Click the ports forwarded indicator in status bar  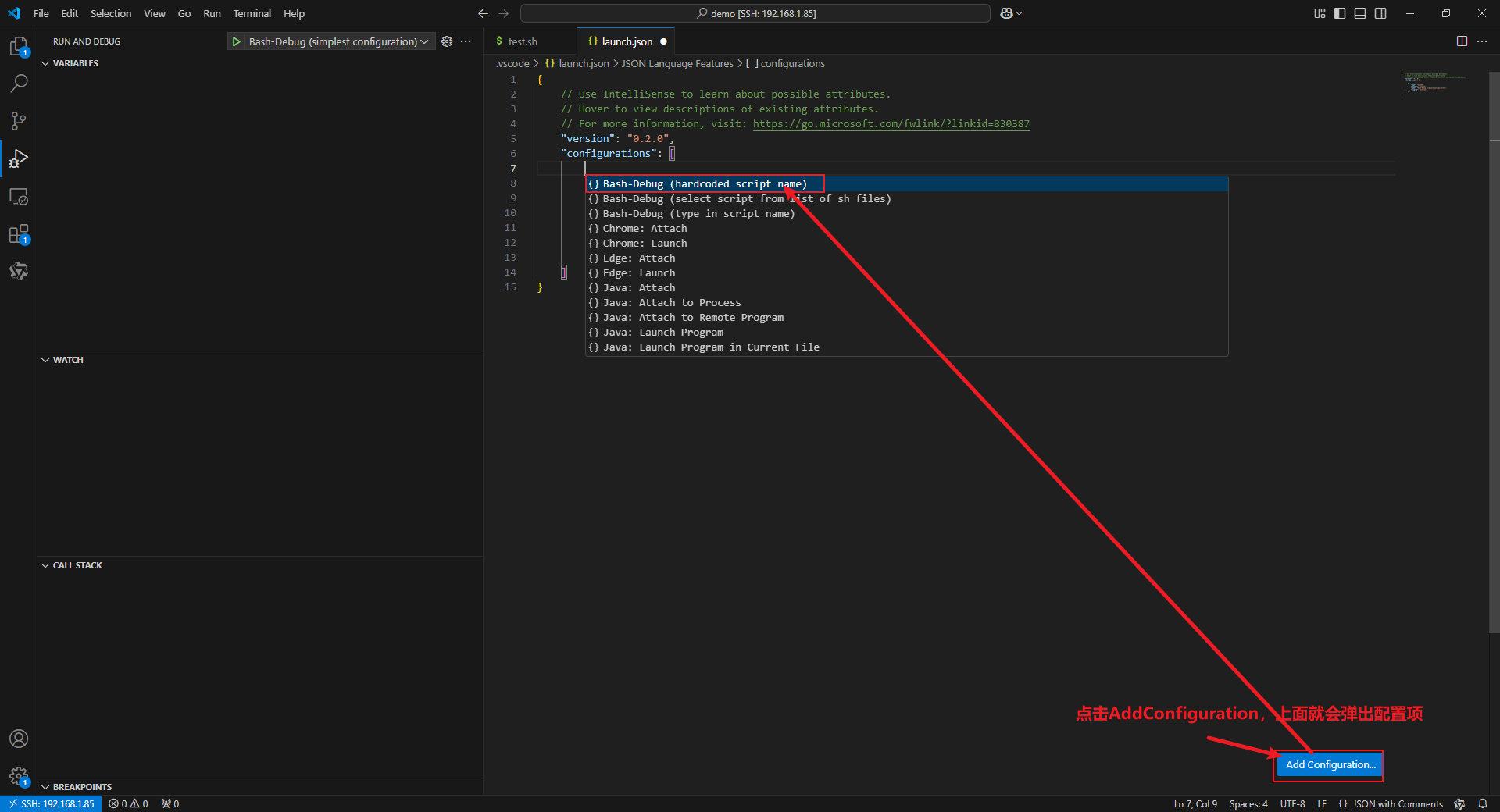click(x=170, y=803)
